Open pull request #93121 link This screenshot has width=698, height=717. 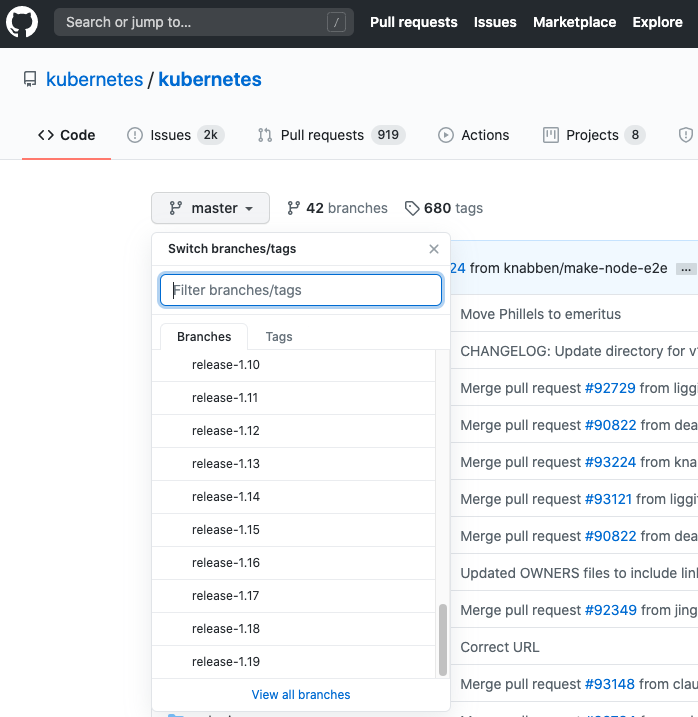pyautogui.click(x=608, y=499)
